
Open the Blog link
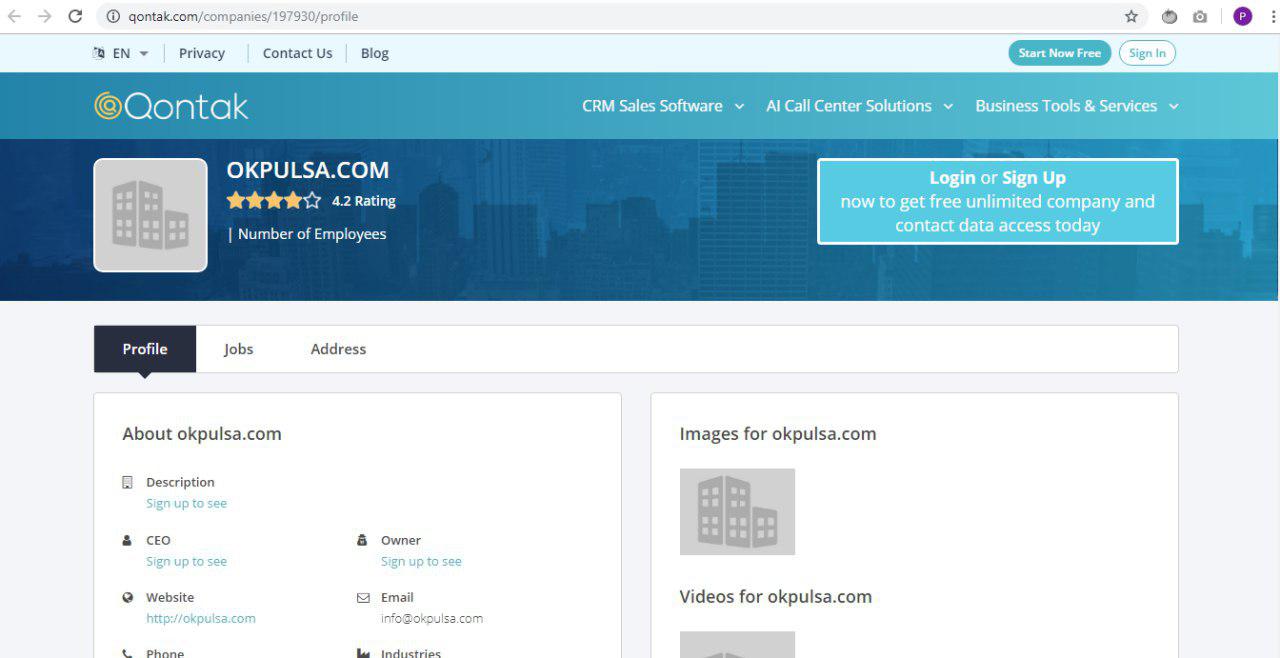pyautogui.click(x=375, y=53)
